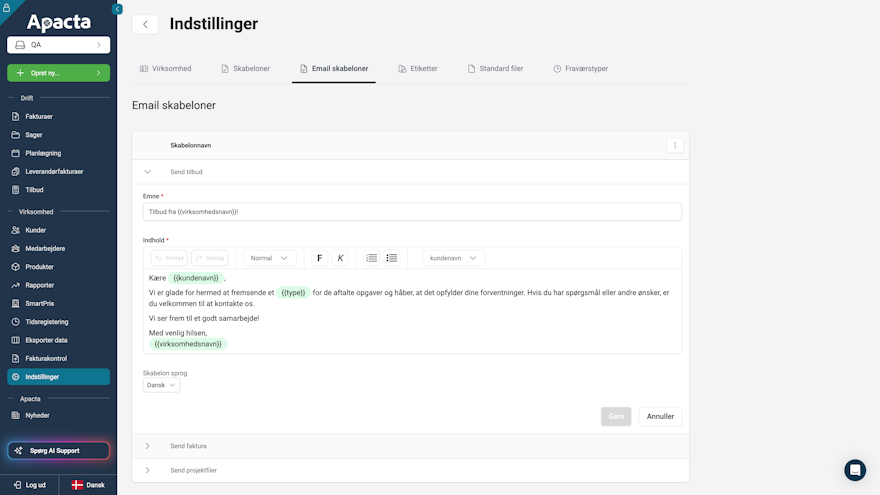The width and height of the screenshot is (880, 495).
Task: Toggle bold formatting (F) in editor
Action: (x=319, y=258)
